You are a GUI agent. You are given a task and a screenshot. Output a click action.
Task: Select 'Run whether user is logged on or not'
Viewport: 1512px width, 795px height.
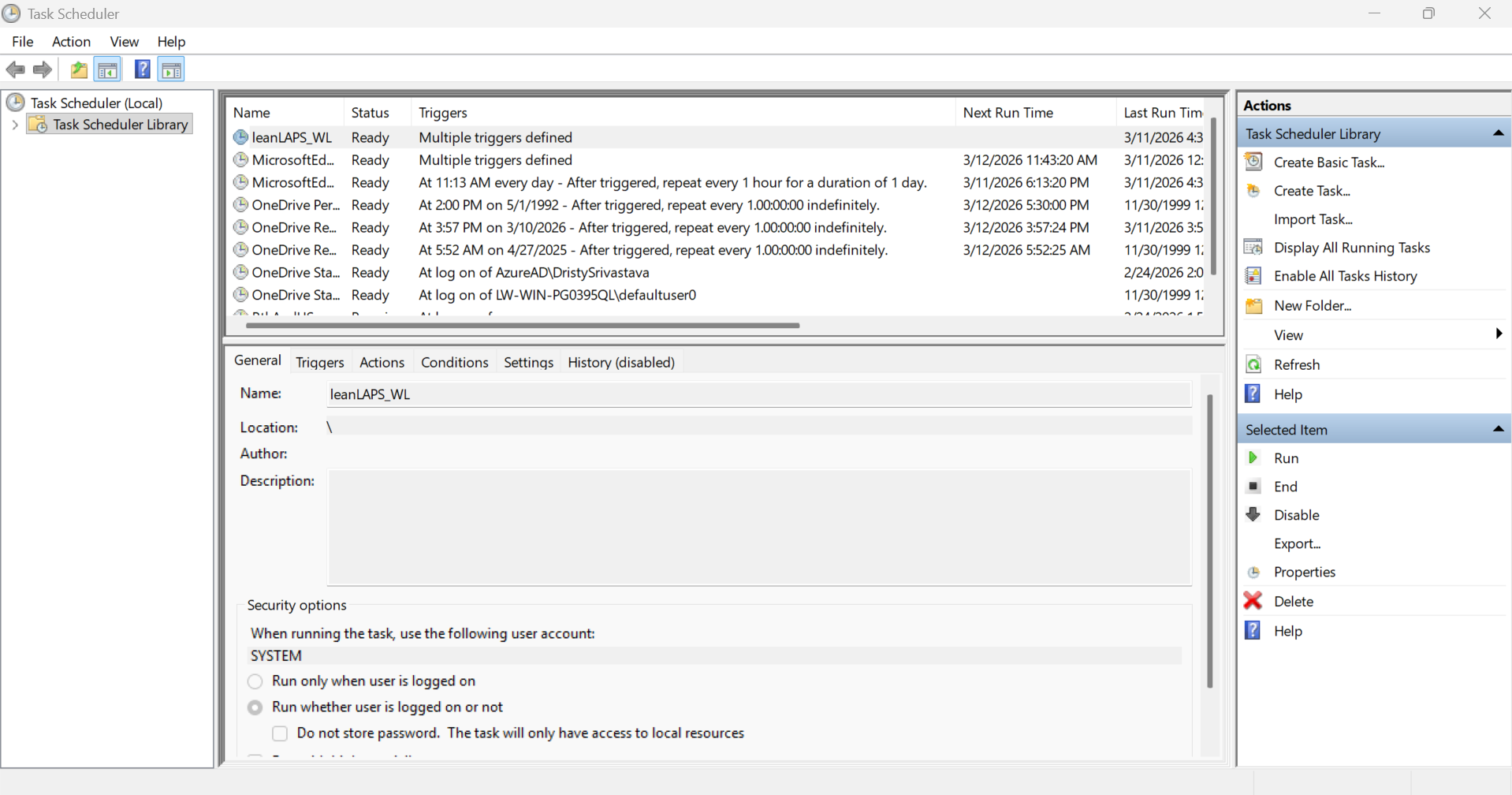[255, 707]
